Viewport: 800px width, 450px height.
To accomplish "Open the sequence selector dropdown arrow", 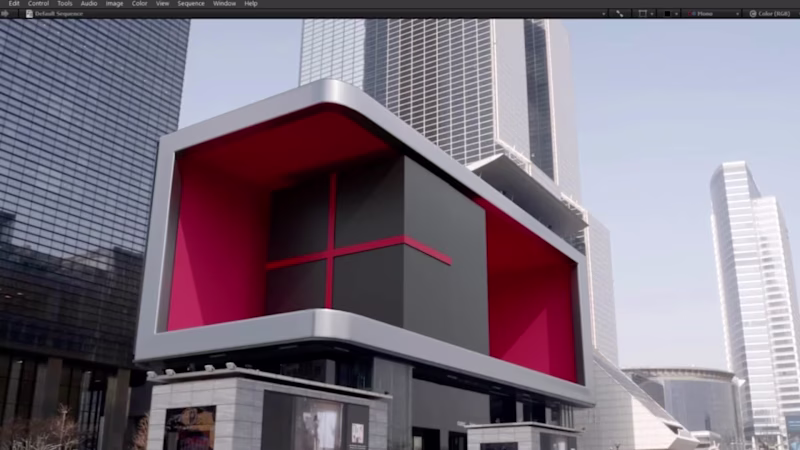I will [604, 14].
